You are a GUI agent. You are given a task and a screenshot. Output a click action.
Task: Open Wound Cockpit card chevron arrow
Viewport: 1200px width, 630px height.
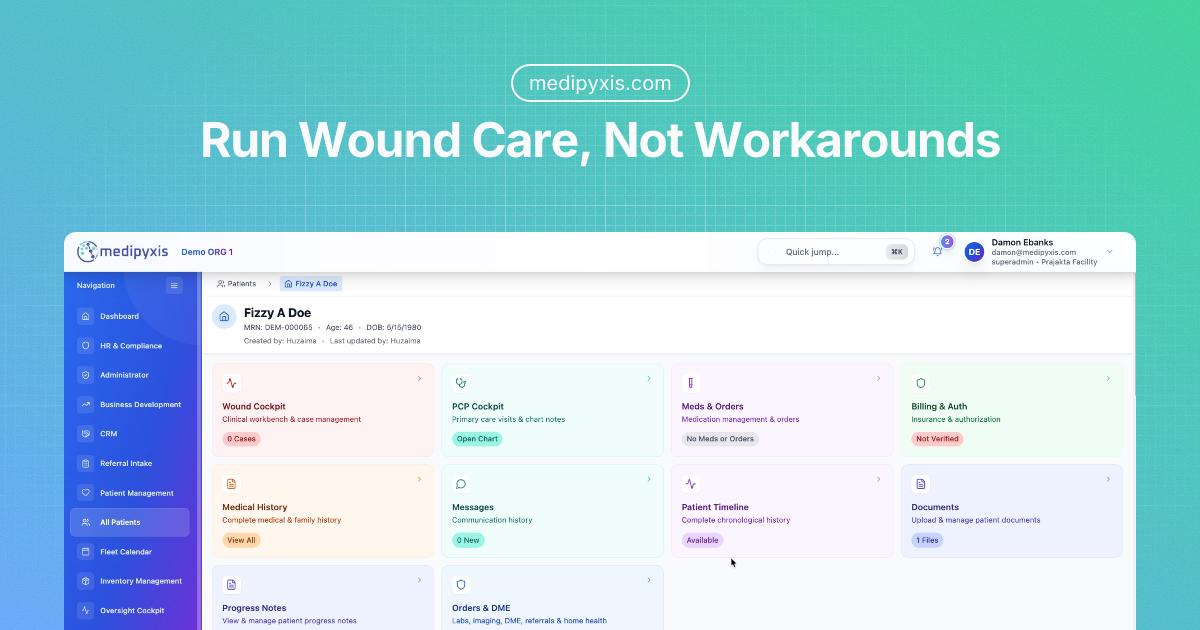(x=419, y=379)
